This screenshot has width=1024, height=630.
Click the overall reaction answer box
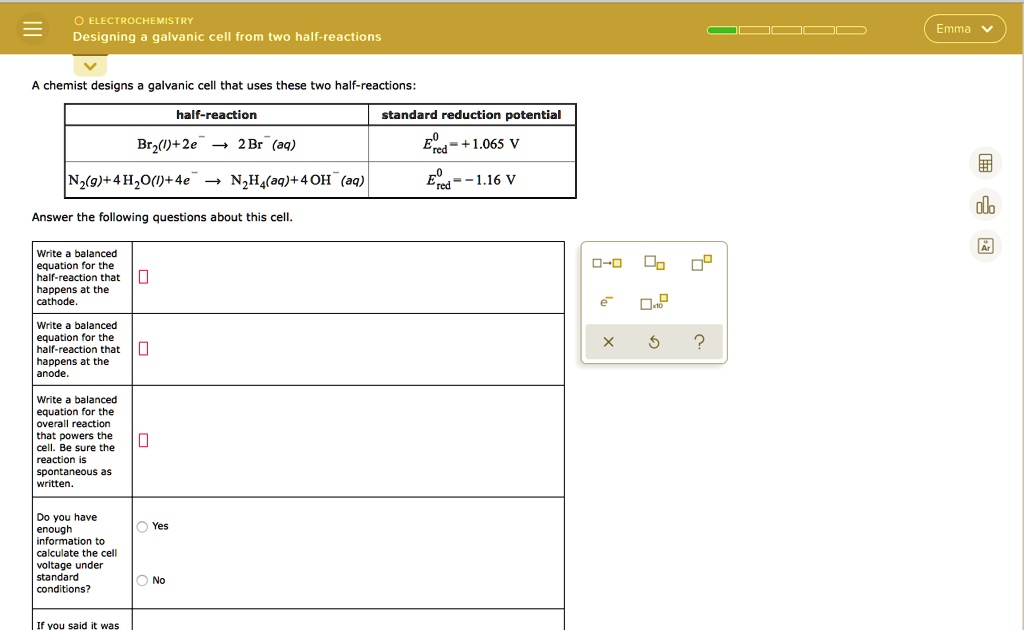143,441
